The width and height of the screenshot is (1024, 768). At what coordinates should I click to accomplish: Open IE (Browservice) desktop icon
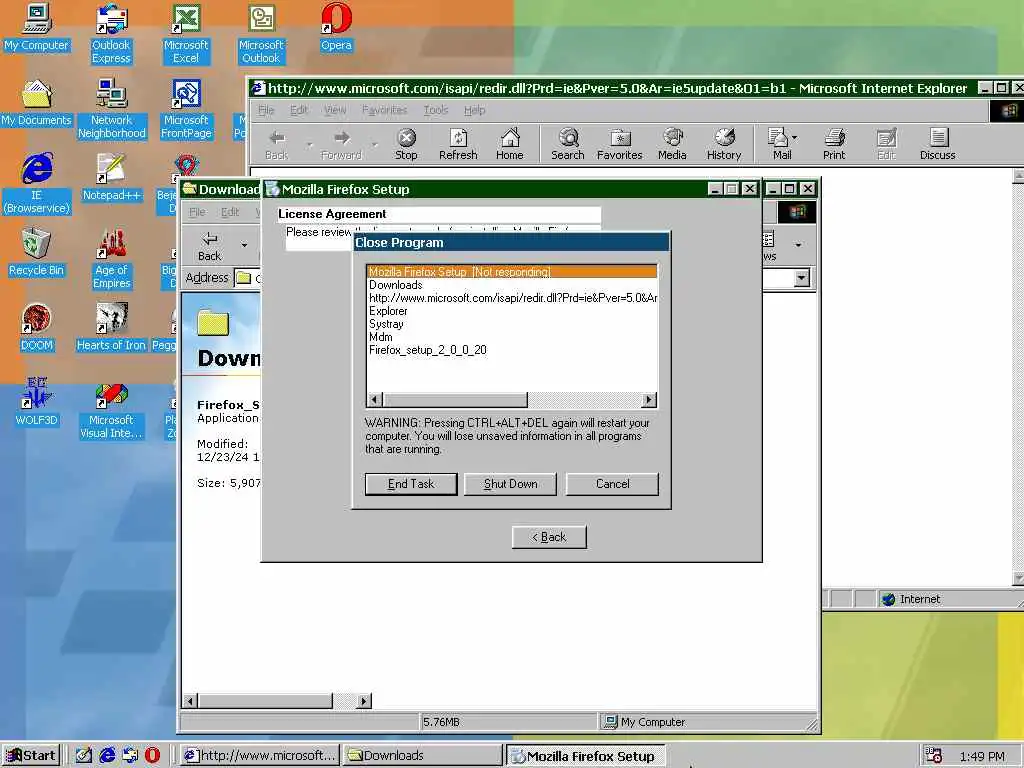pyautogui.click(x=37, y=184)
